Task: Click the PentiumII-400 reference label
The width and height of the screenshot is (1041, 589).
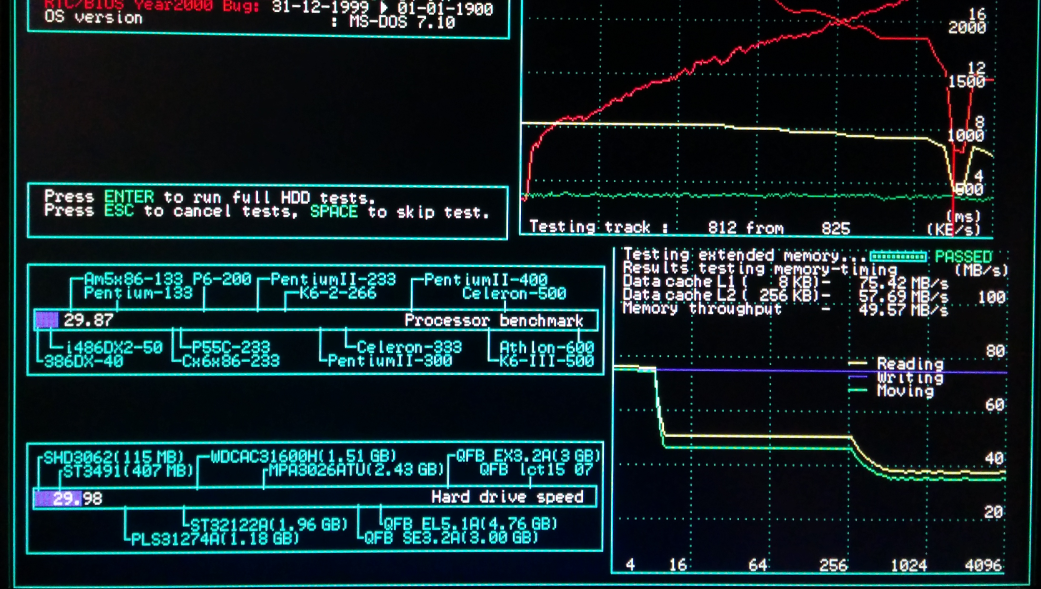Action: coord(486,280)
